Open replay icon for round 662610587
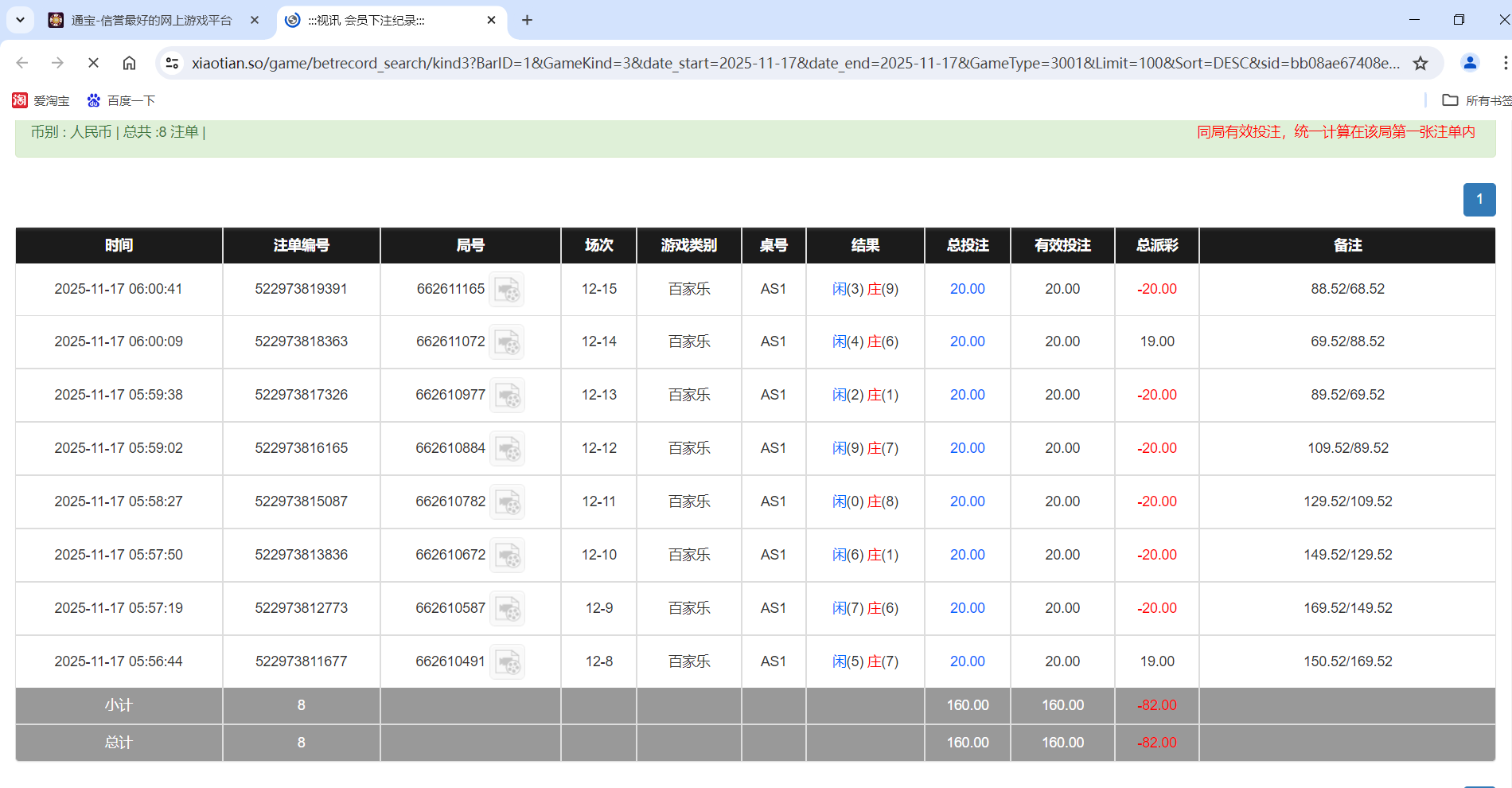Screen dimensions: 1512x788 (506, 609)
